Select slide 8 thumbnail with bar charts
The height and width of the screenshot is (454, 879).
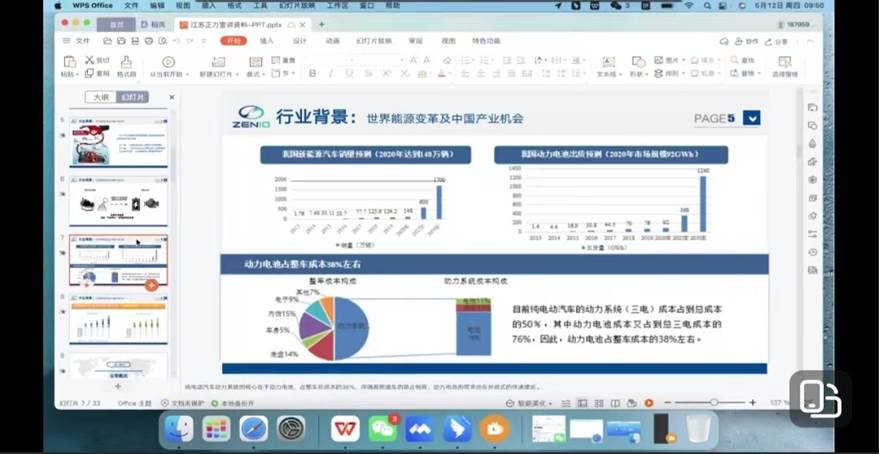118,319
